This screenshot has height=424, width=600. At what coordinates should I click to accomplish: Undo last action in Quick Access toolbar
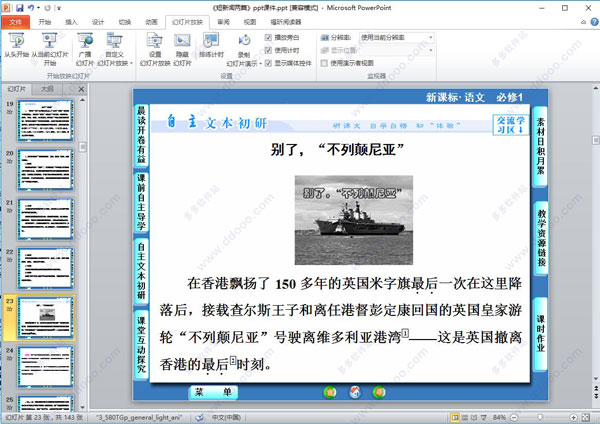31,7
